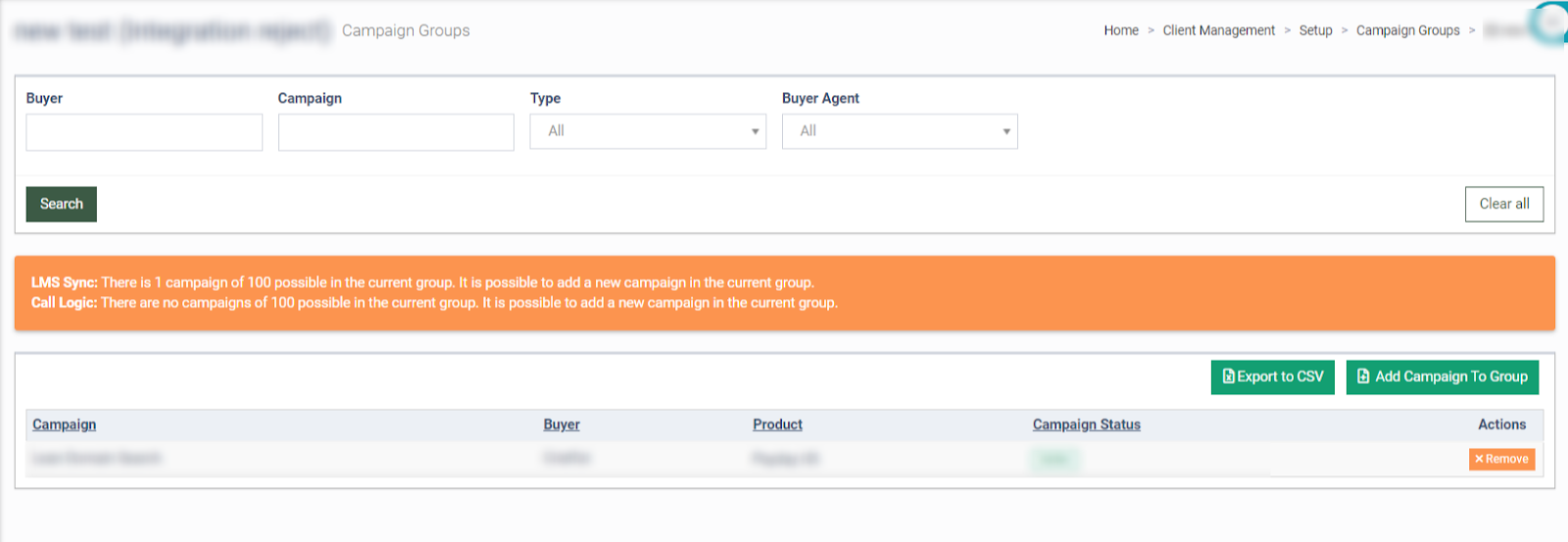Click into the Campaign filter field
Image resolution: width=1568 pixels, height=542 pixels.
pos(396,132)
